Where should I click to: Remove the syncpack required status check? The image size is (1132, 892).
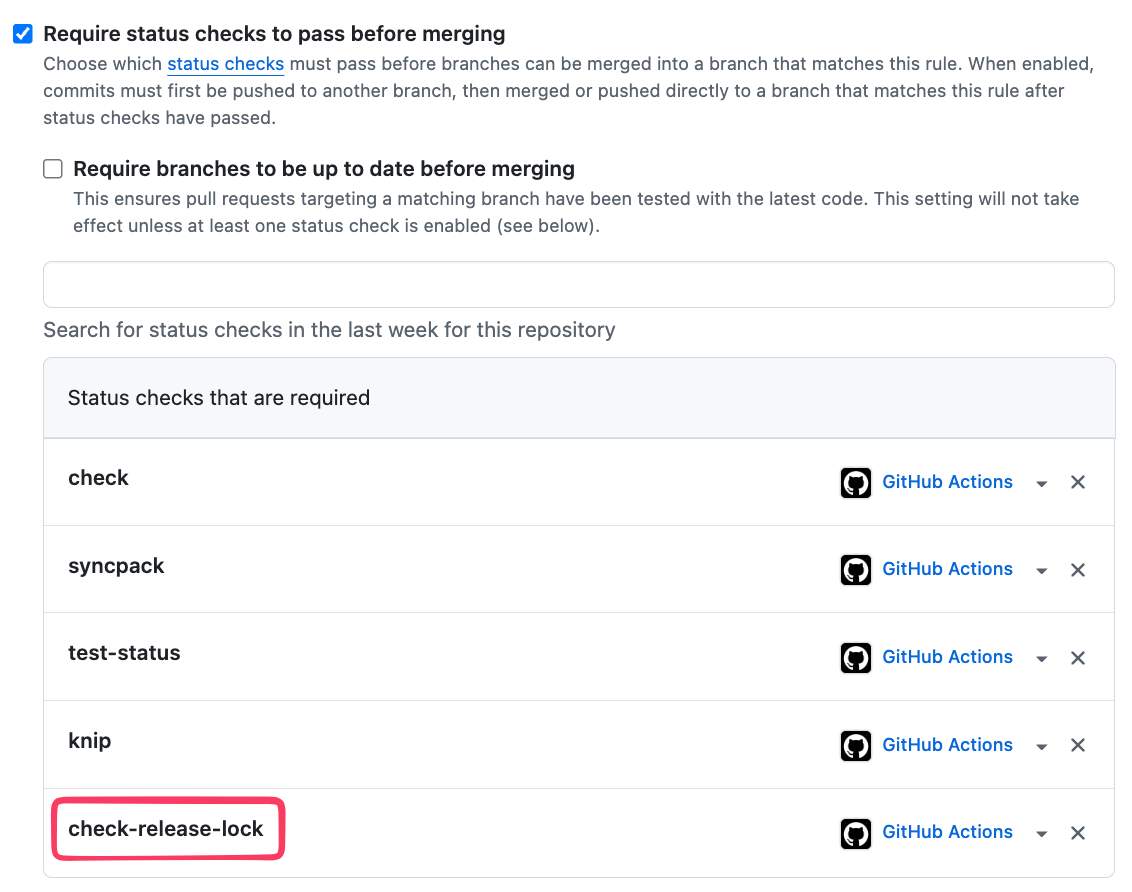(x=1078, y=569)
